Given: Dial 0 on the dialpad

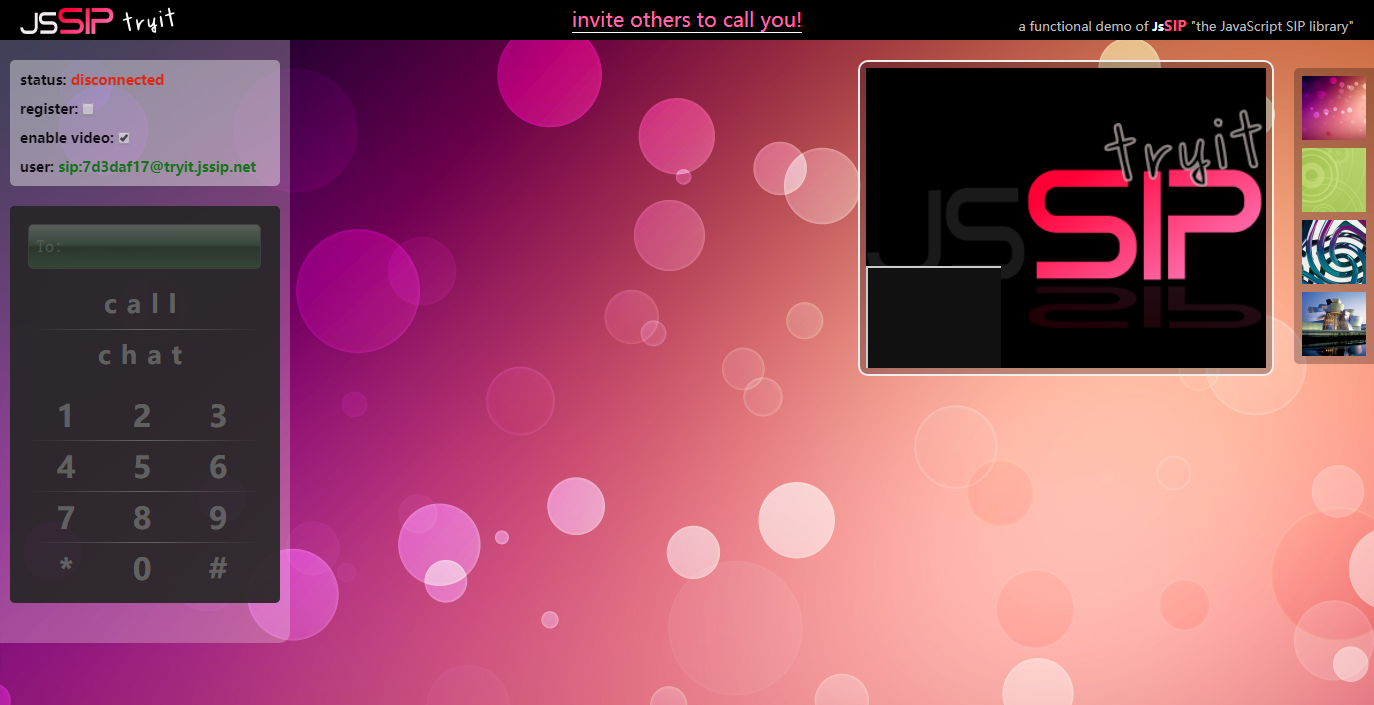Looking at the screenshot, I should (x=142, y=569).
